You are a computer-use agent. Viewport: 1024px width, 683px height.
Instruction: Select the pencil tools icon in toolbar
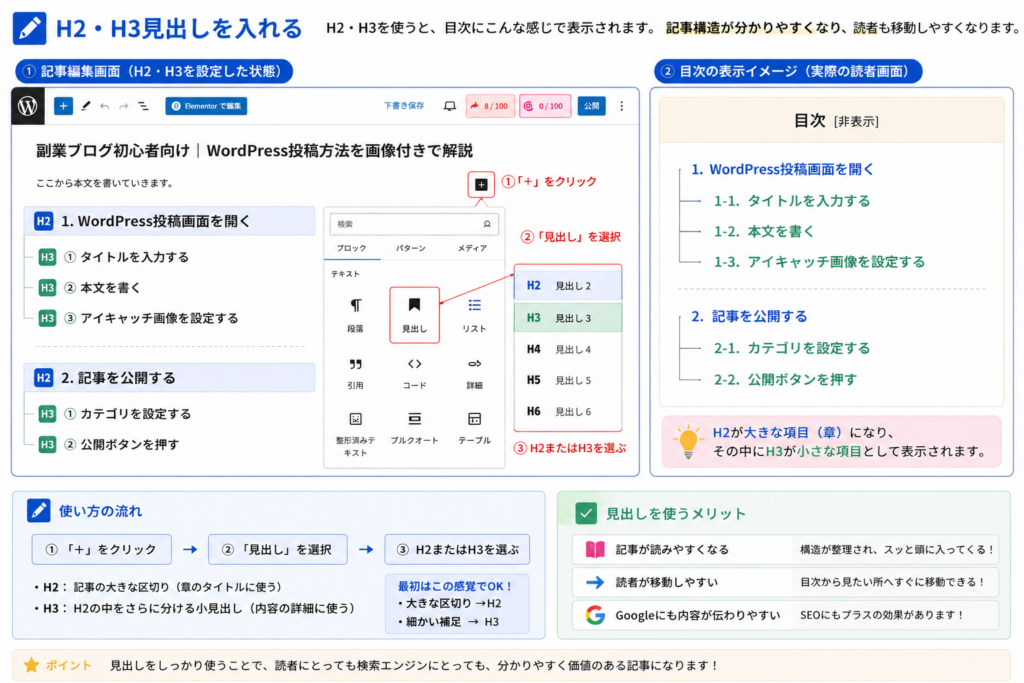click(x=86, y=106)
